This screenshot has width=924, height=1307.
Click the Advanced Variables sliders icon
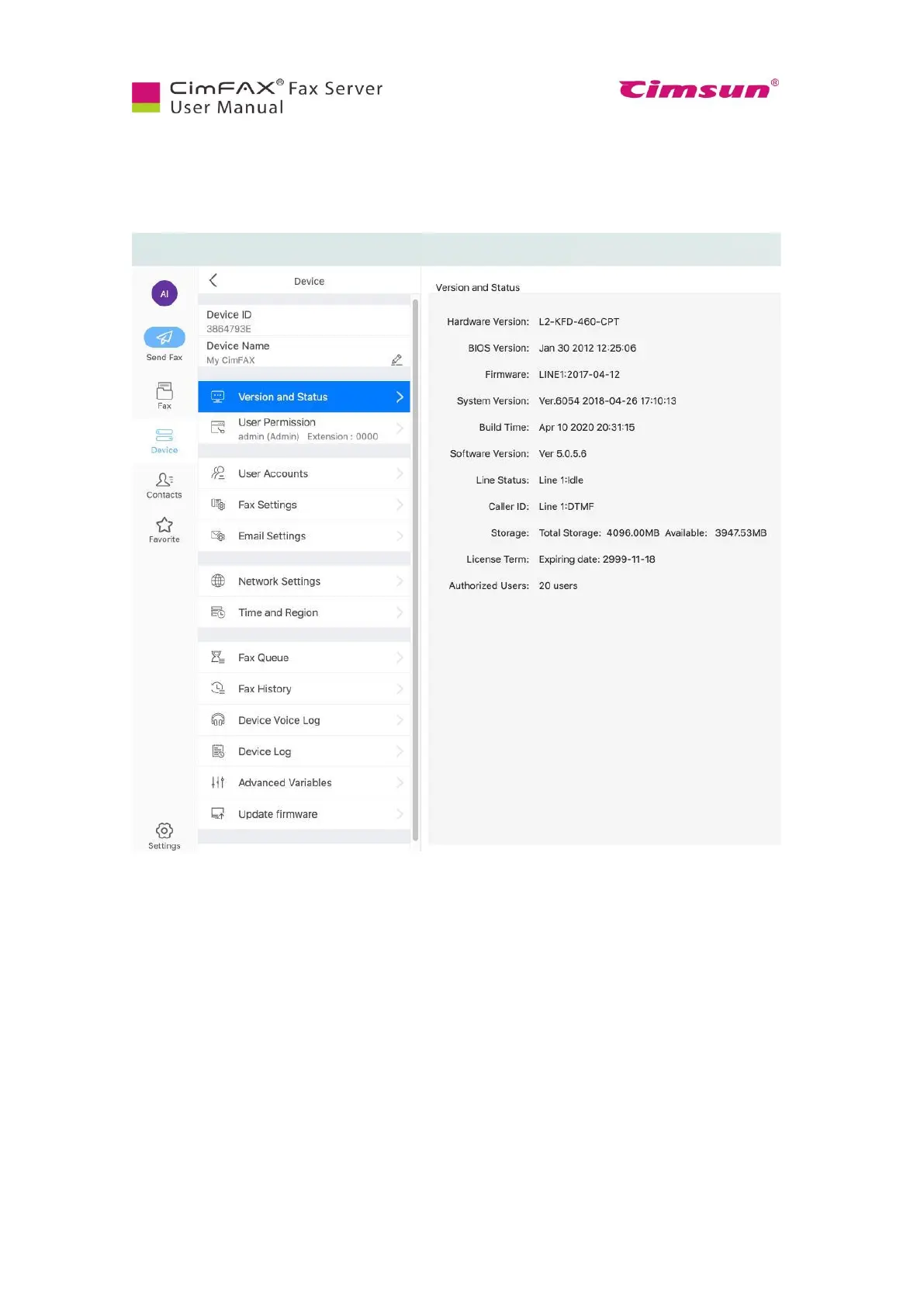tap(218, 782)
